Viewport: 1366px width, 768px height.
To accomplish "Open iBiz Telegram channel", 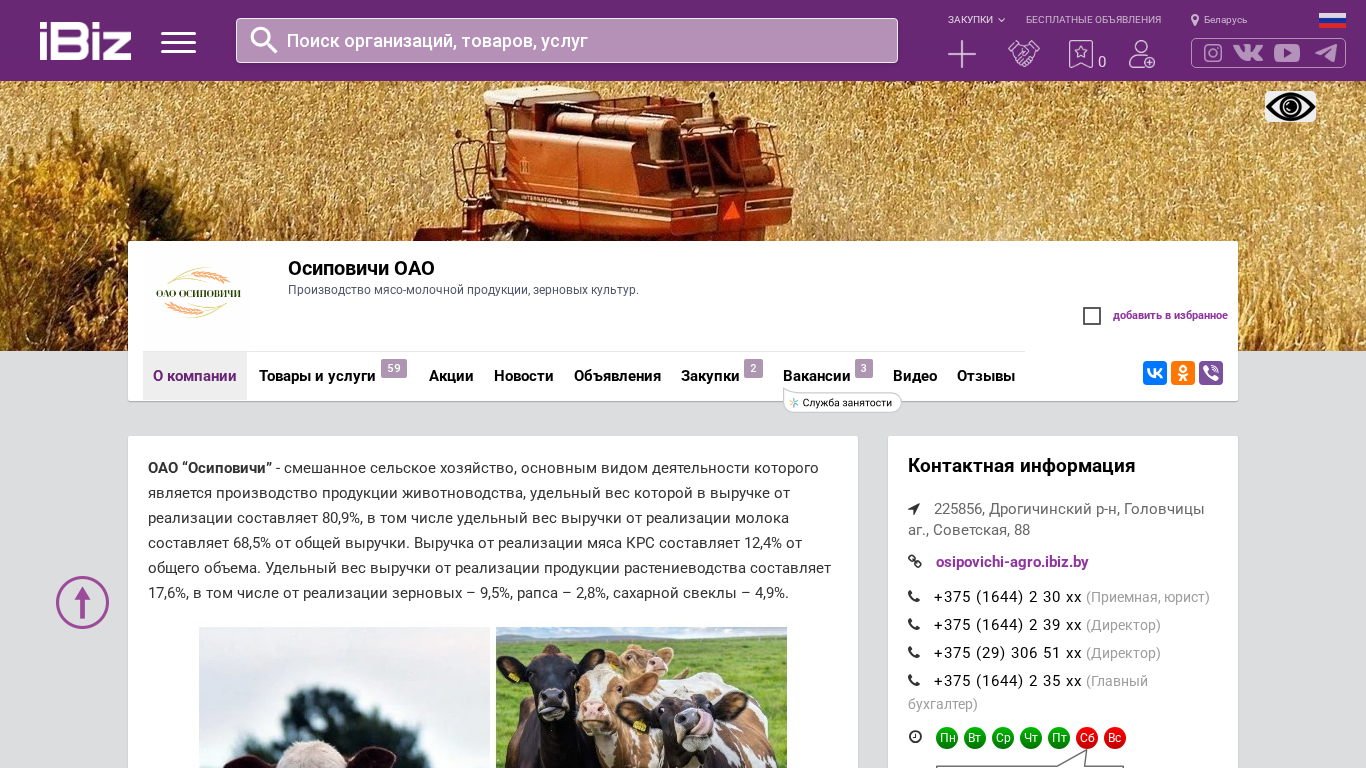I will click(x=1326, y=53).
